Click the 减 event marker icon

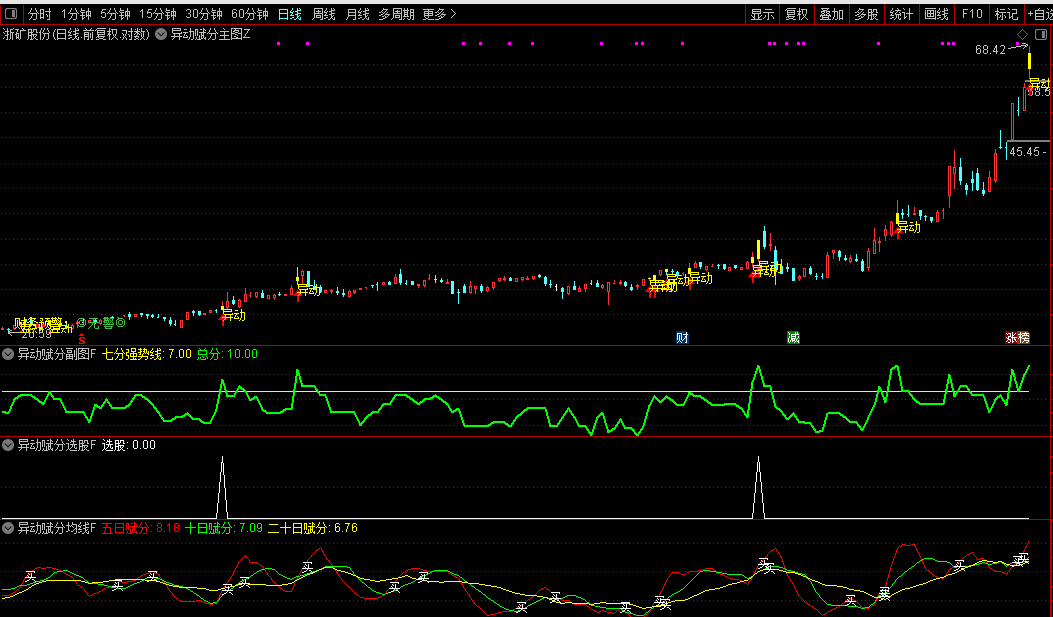pos(793,338)
